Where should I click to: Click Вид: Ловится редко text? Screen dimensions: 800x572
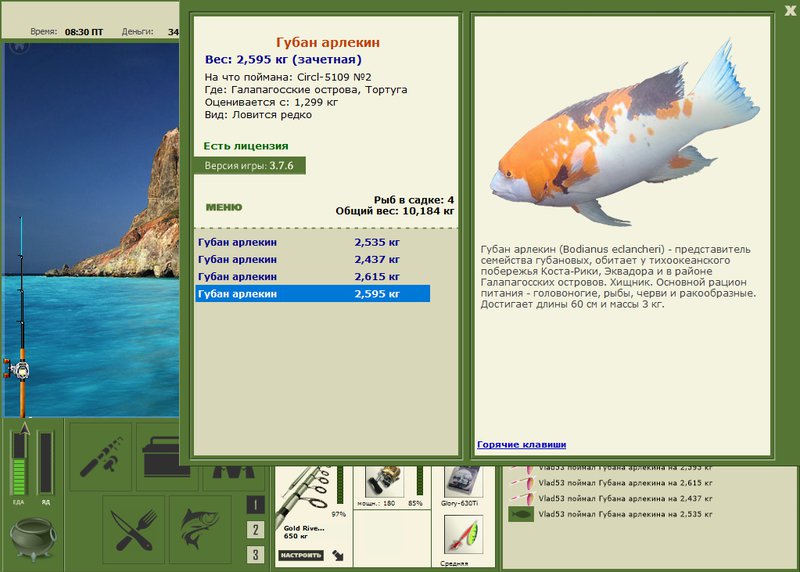pyautogui.click(x=258, y=115)
